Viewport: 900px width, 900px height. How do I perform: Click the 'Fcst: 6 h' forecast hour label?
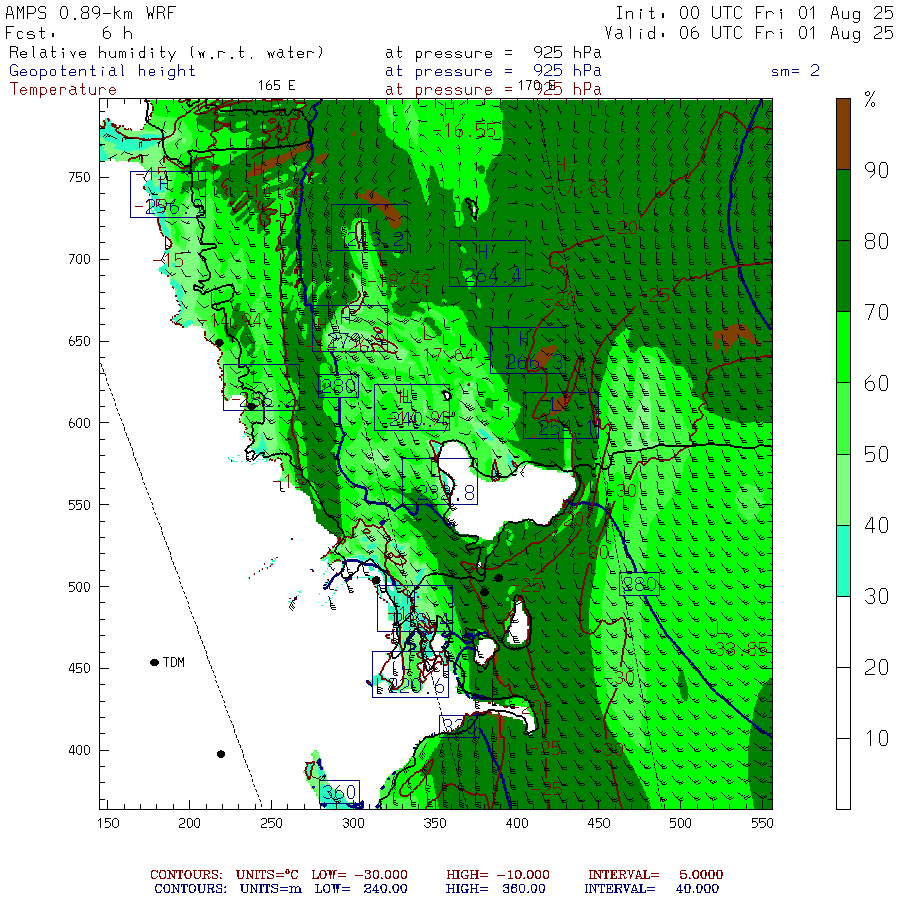[69, 33]
